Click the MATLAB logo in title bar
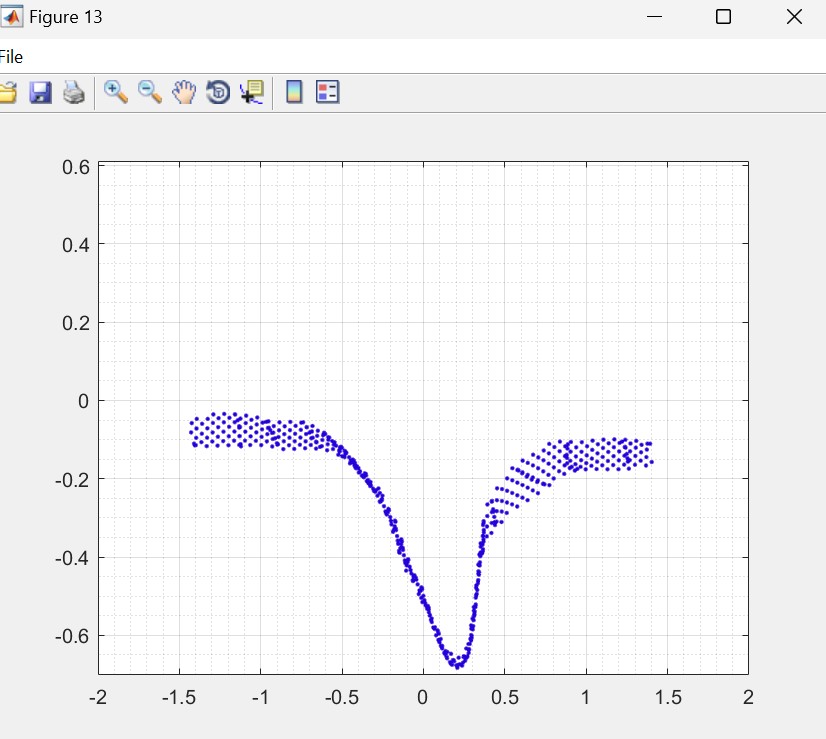Image resolution: width=826 pixels, height=739 pixels. pyautogui.click(x=13, y=17)
